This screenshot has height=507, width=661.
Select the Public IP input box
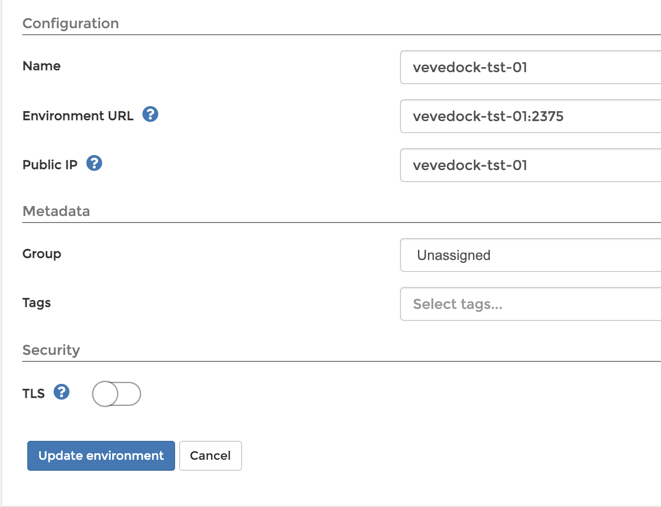click(x=530, y=165)
